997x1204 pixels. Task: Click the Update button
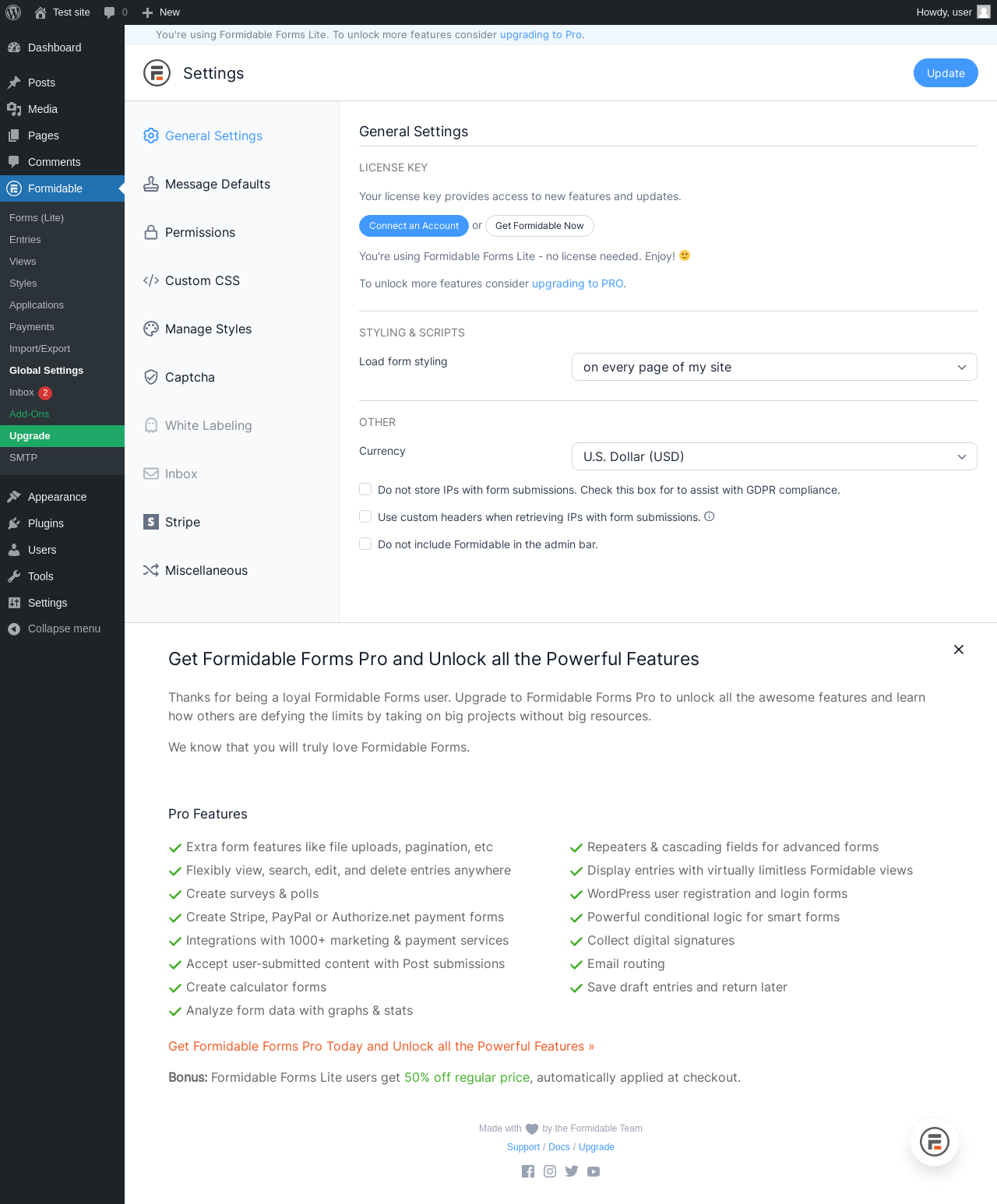pyautogui.click(x=946, y=73)
